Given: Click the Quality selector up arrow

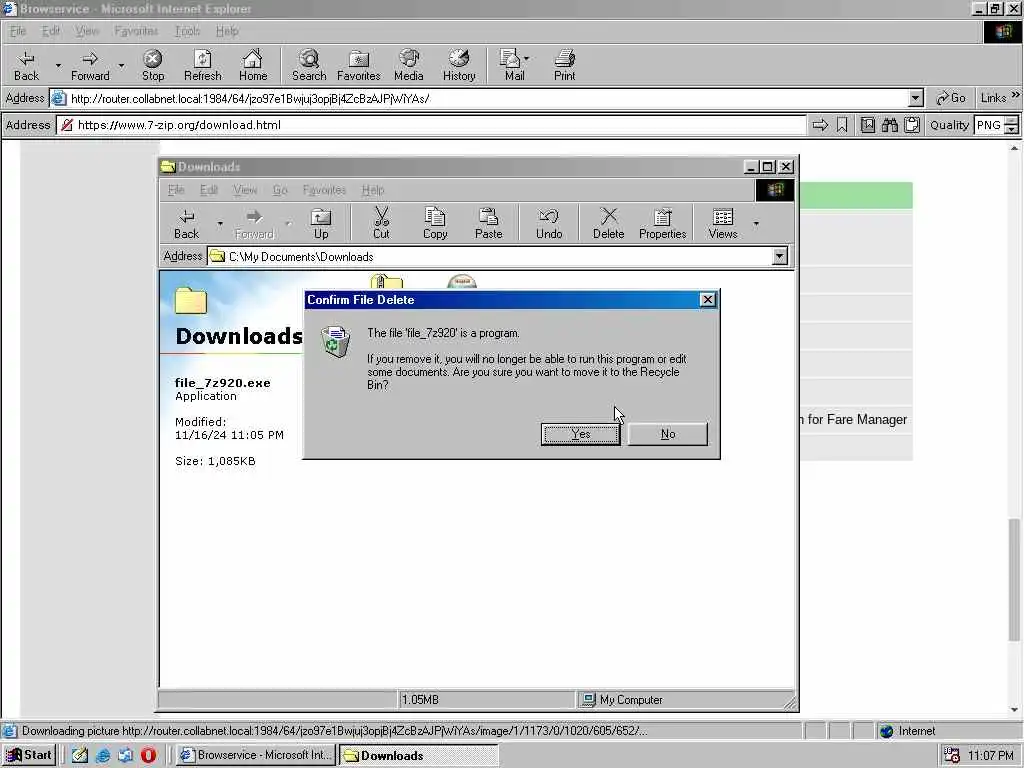Looking at the screenshot, I should coord(1012,121).
